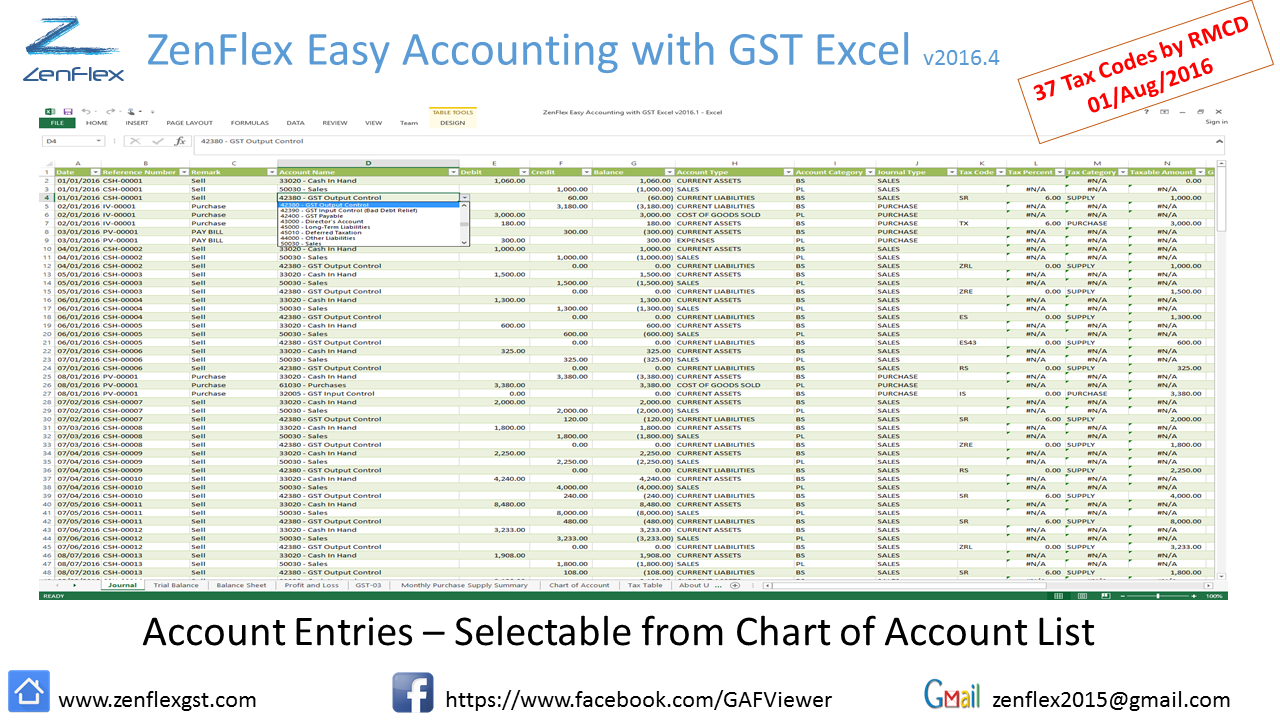The width and height of the screenshot is (1280, 720).
Task: Open the HOME ribbon tab
Action: 97,123
